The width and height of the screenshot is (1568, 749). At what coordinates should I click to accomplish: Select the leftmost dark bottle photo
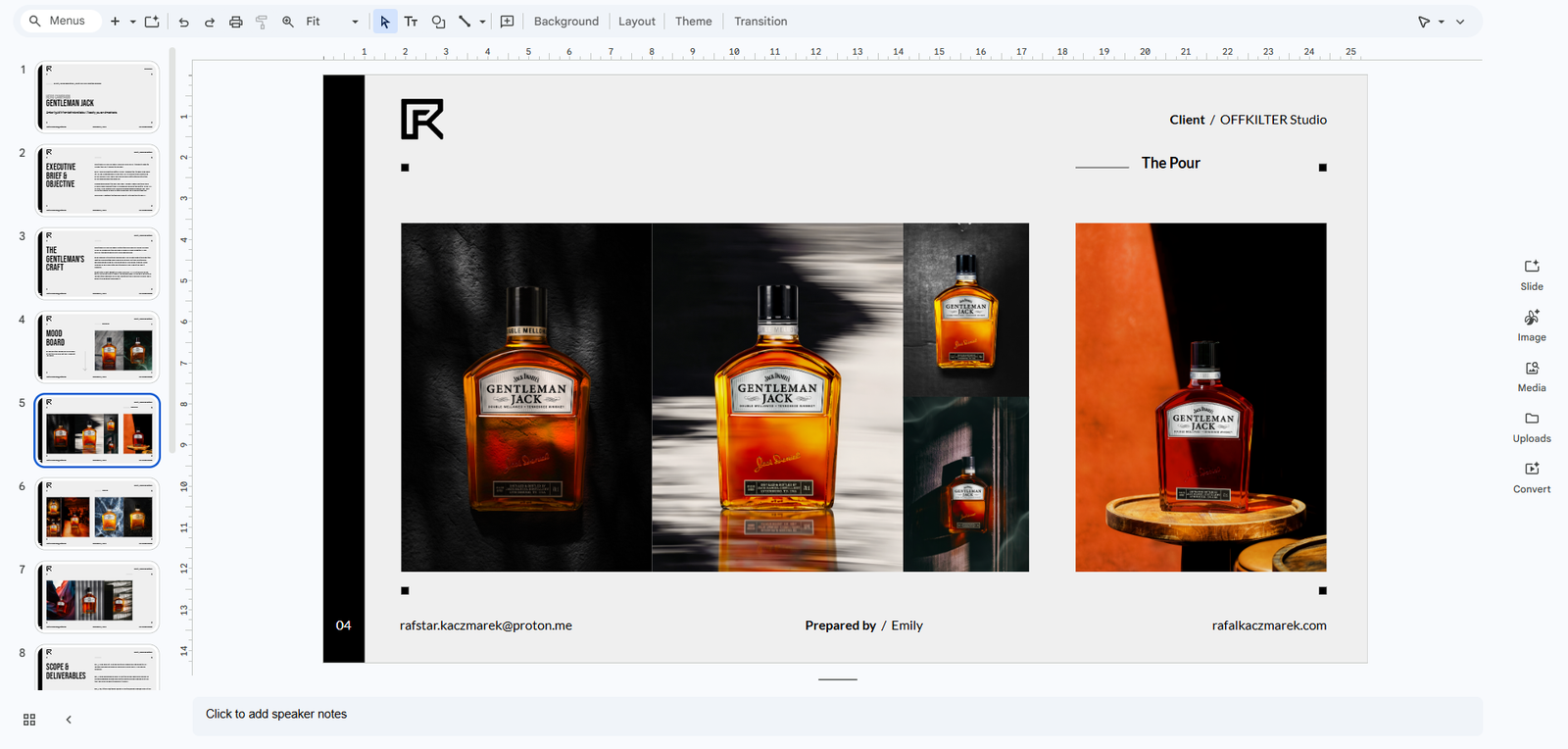click(526, 397)
